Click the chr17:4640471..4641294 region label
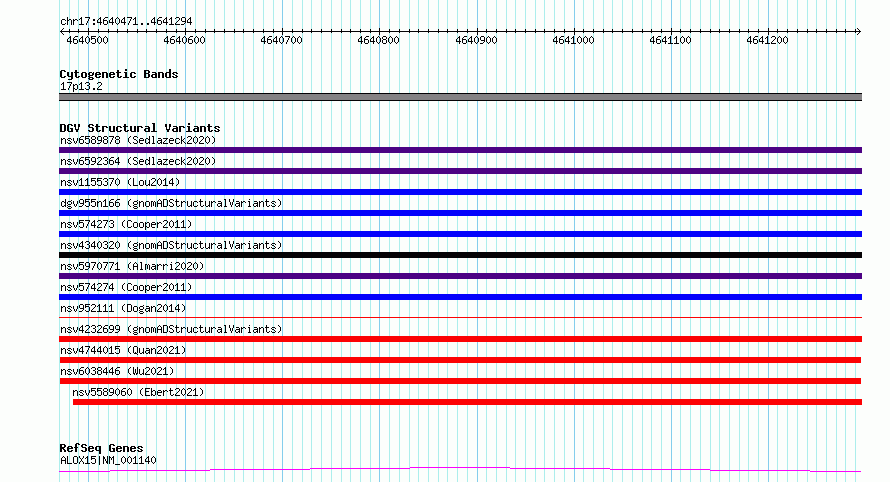This screenshot has height=482, width=890. click(x=126, y=21)
